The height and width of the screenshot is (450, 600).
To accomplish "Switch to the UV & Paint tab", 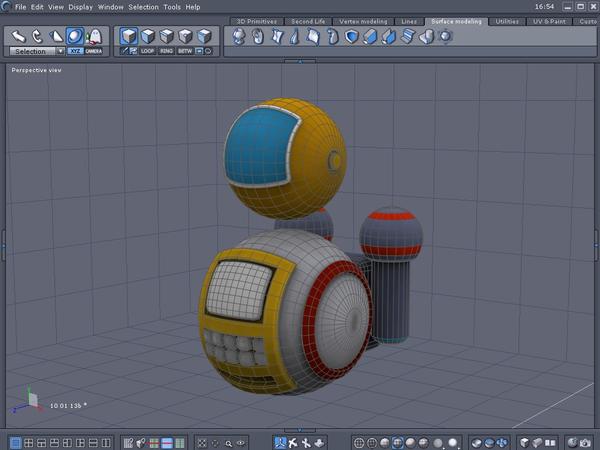I will coord(549,21).
